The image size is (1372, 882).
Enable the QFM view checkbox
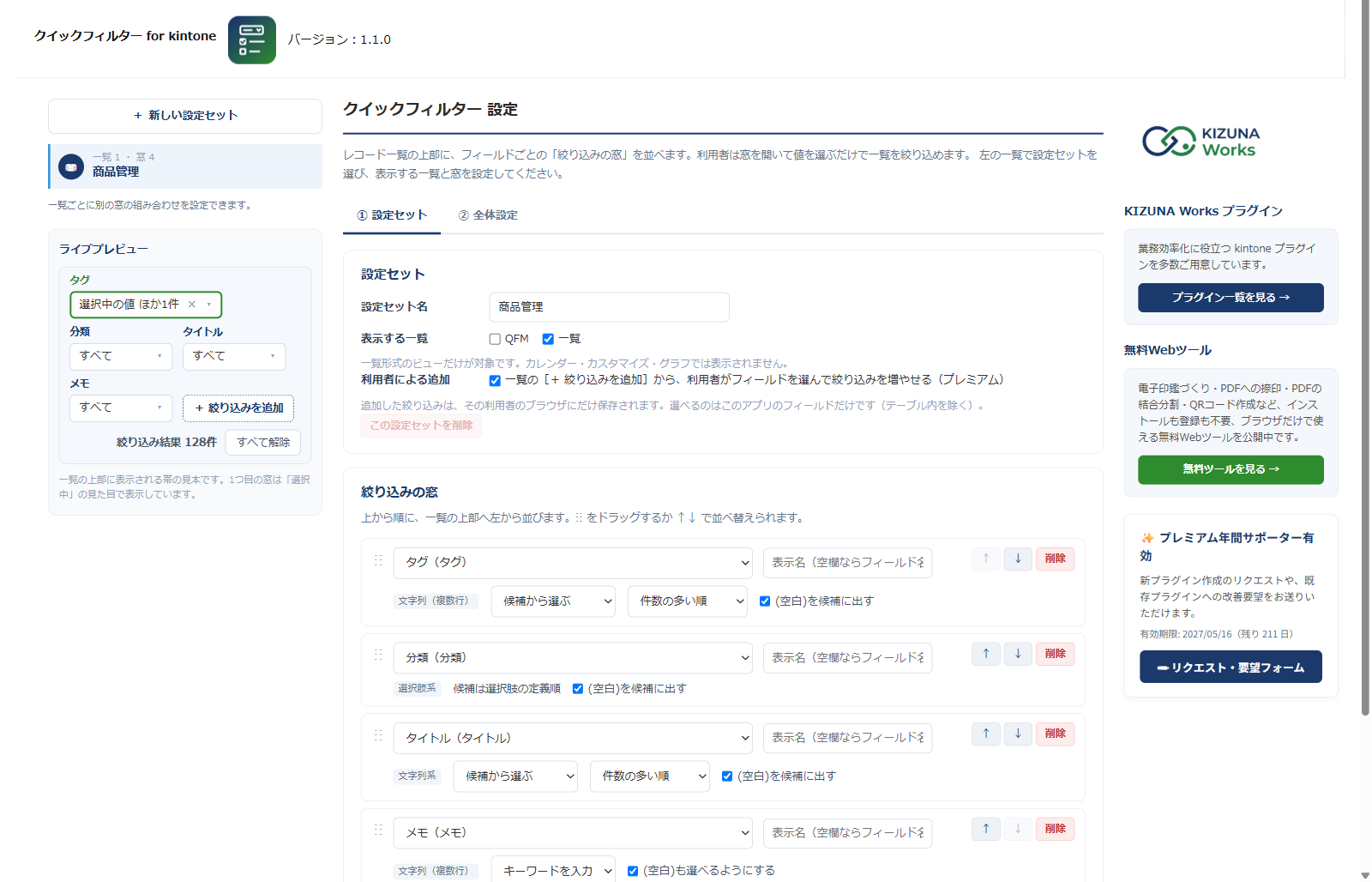coord(495,339)
